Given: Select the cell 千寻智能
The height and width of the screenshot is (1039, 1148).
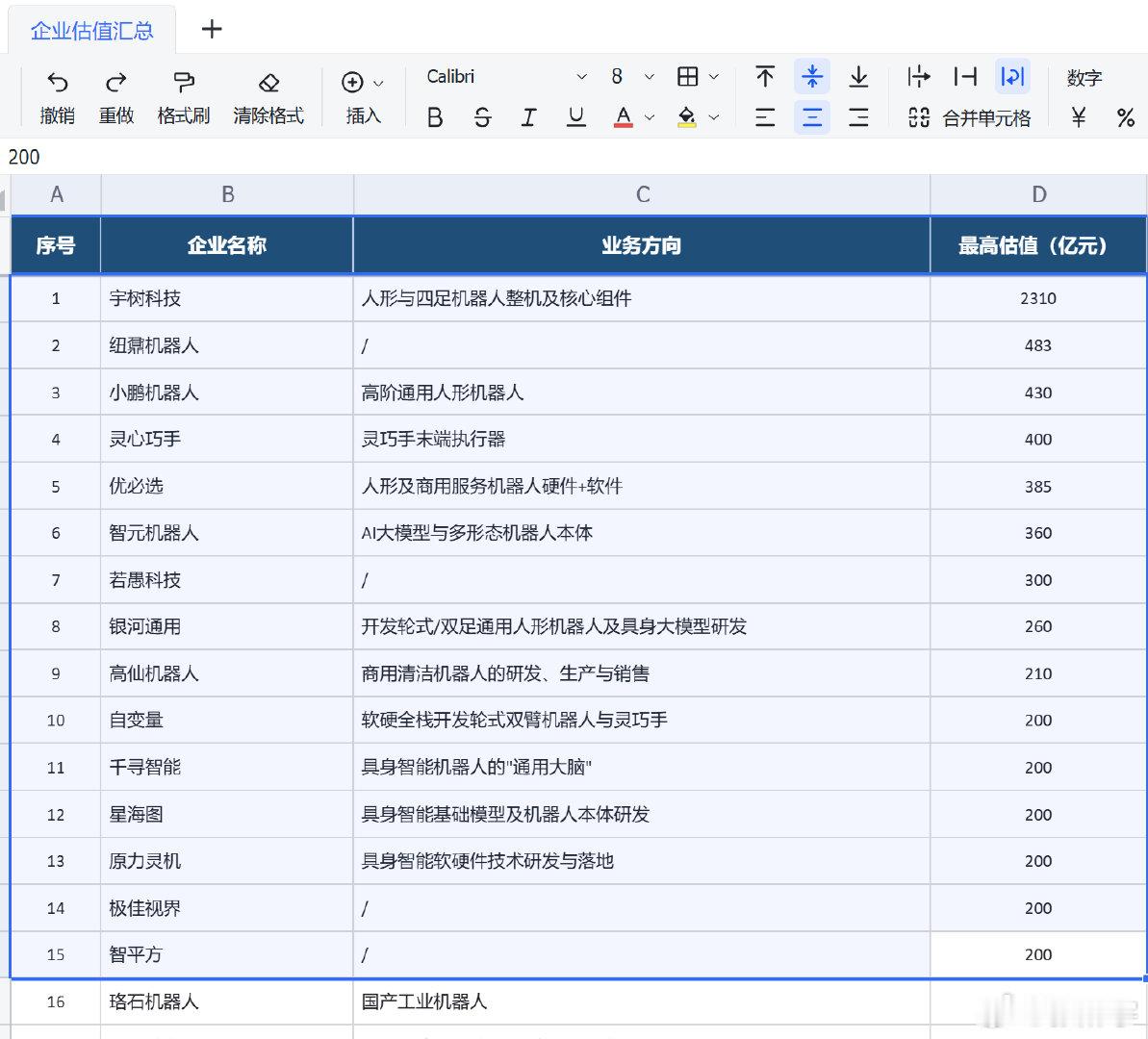Looking at the screenshot, I should [x=227, y=768].
